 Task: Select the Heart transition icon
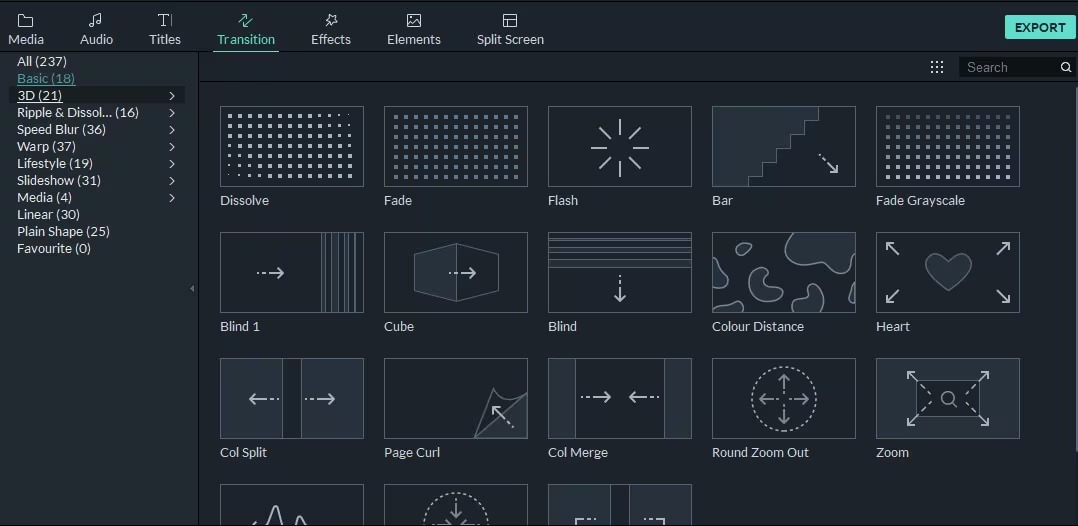947,272
